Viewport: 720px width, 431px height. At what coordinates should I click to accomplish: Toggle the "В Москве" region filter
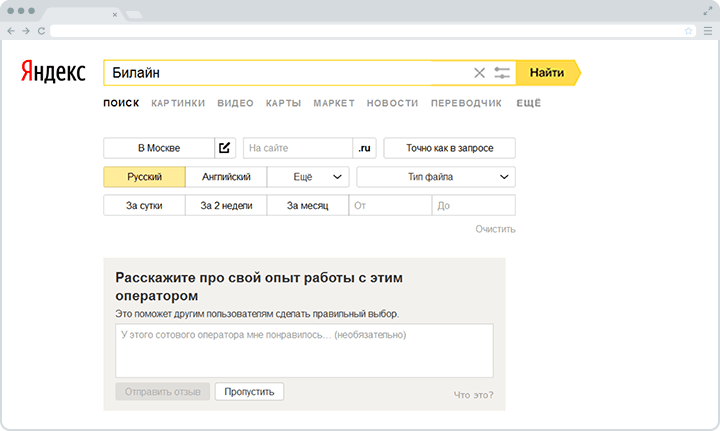(159, 148)
